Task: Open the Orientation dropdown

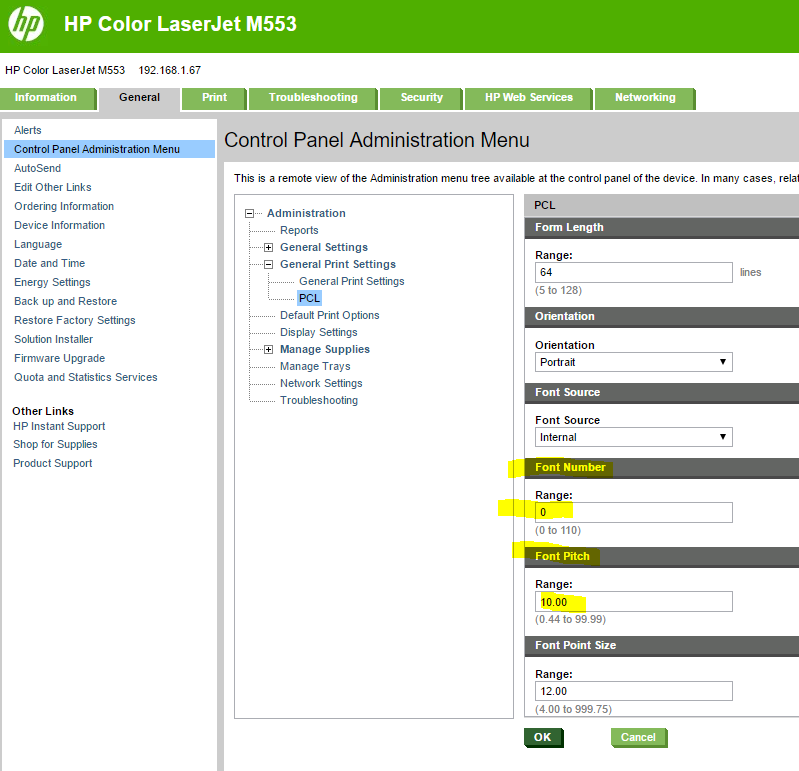Action: point(633,362)
